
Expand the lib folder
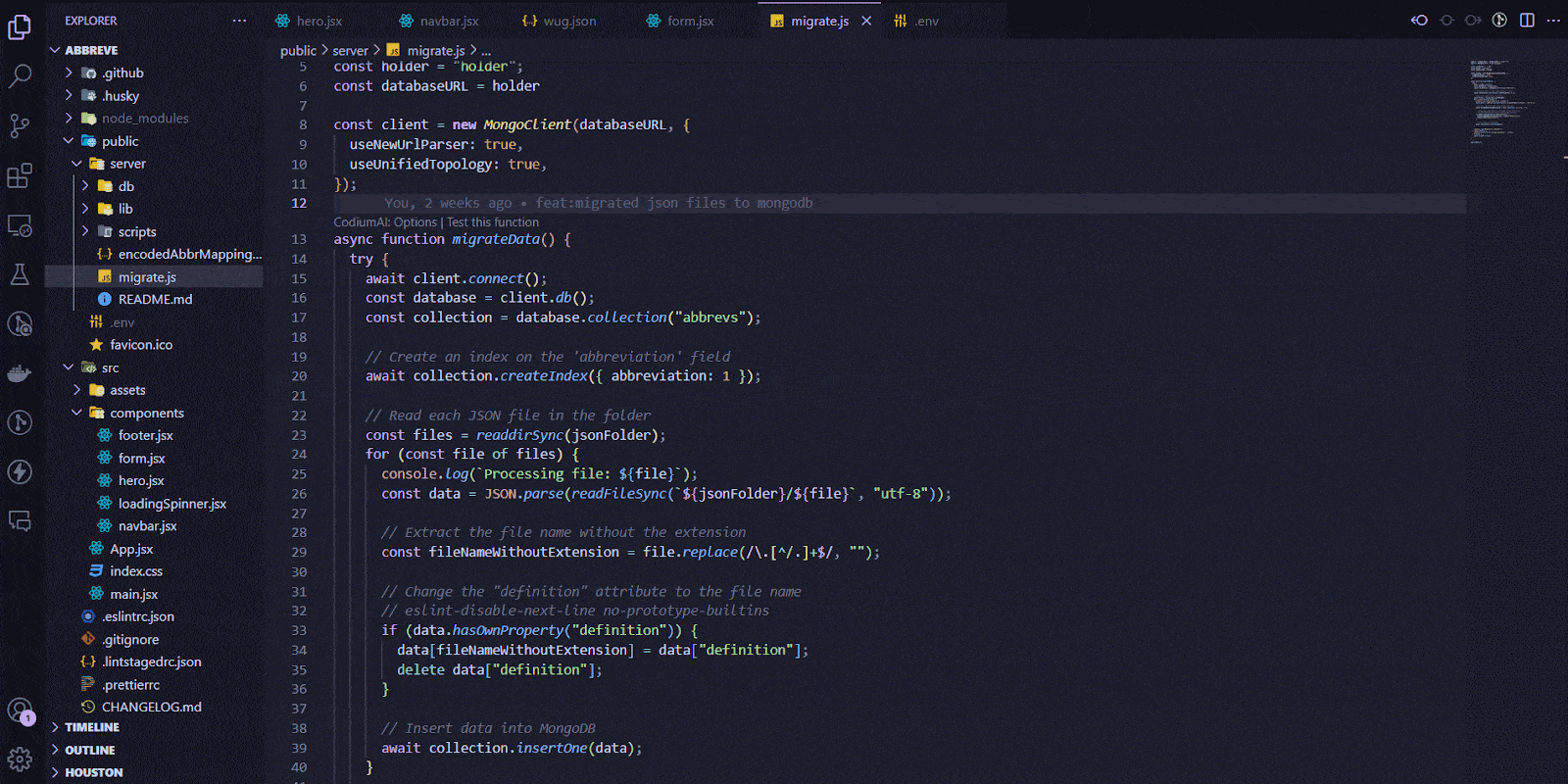point(125,209)
